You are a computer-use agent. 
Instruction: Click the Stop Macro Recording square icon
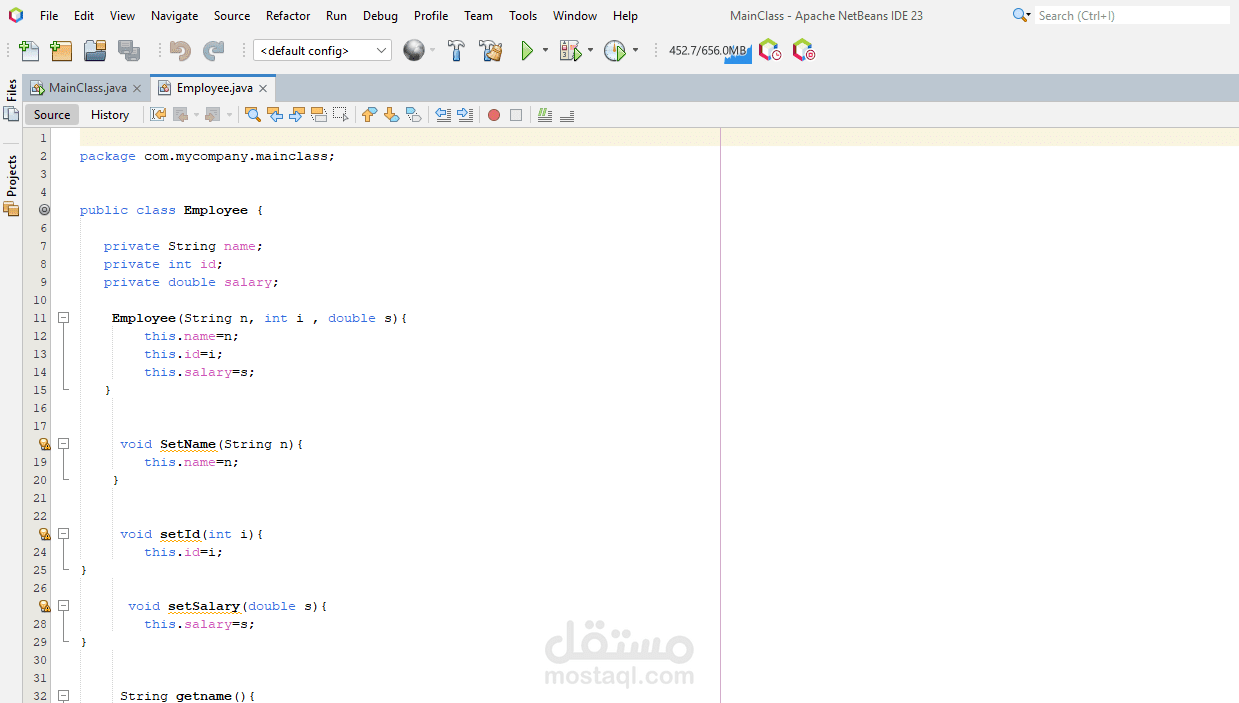(x=516, y=115)
